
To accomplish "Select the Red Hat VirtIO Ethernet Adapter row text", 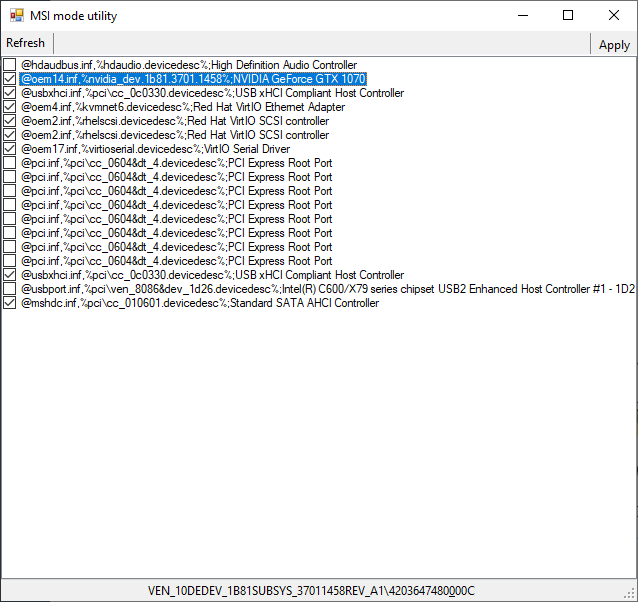I will point(183,107).
